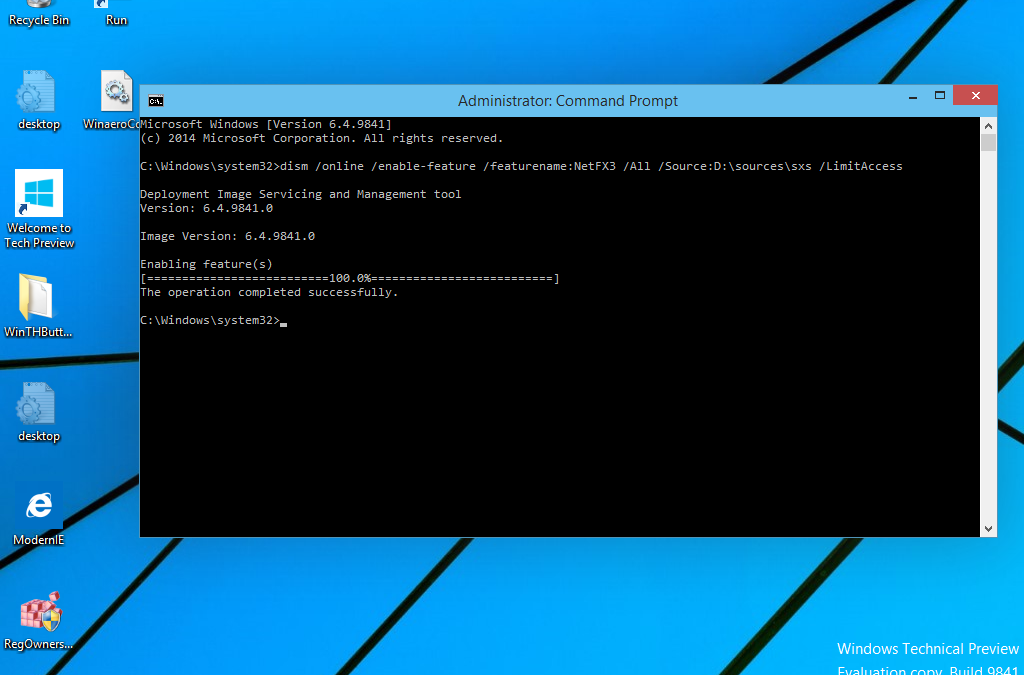Click the Administrator: Command Prompt title bar
Screen dimensions: 1024x675
coord(567,100)
